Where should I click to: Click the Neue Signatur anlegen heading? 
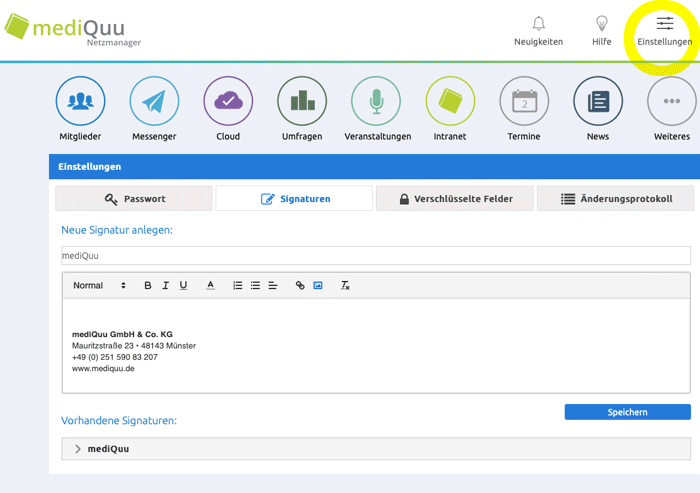pyautogui.click(x=117, y=230)
